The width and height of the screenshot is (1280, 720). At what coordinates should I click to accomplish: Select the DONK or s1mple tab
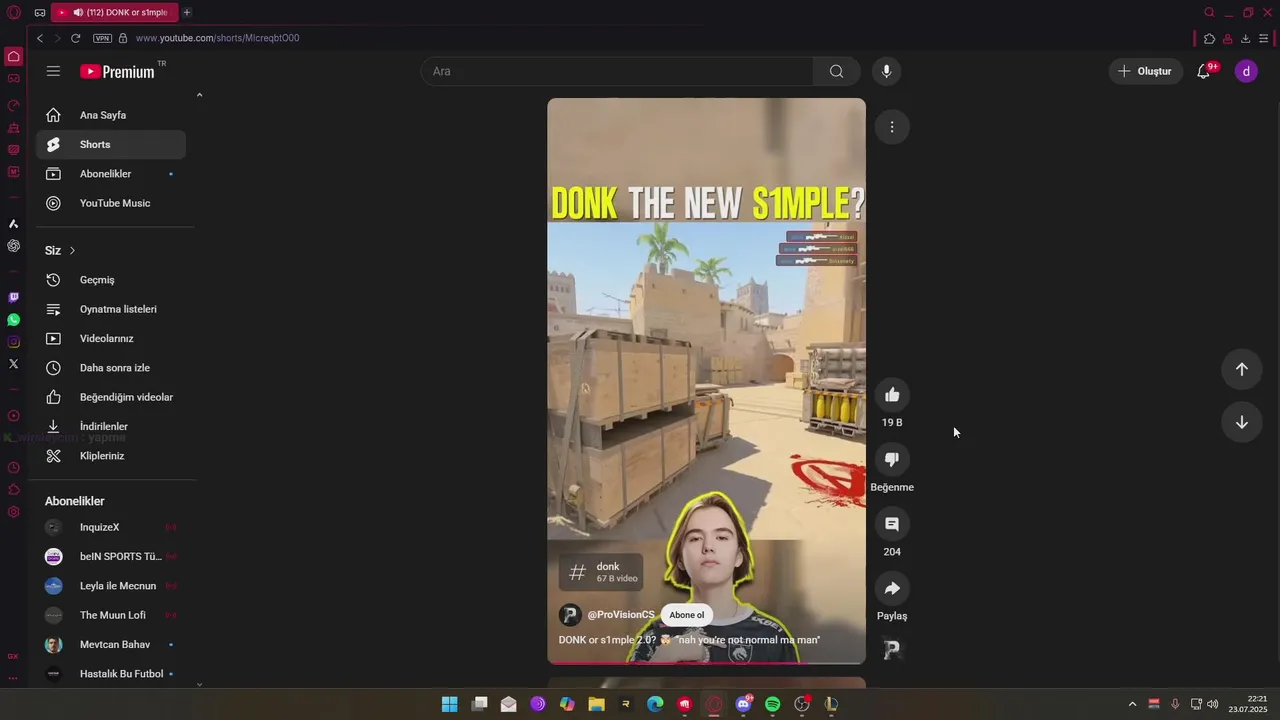click(114, 12)
